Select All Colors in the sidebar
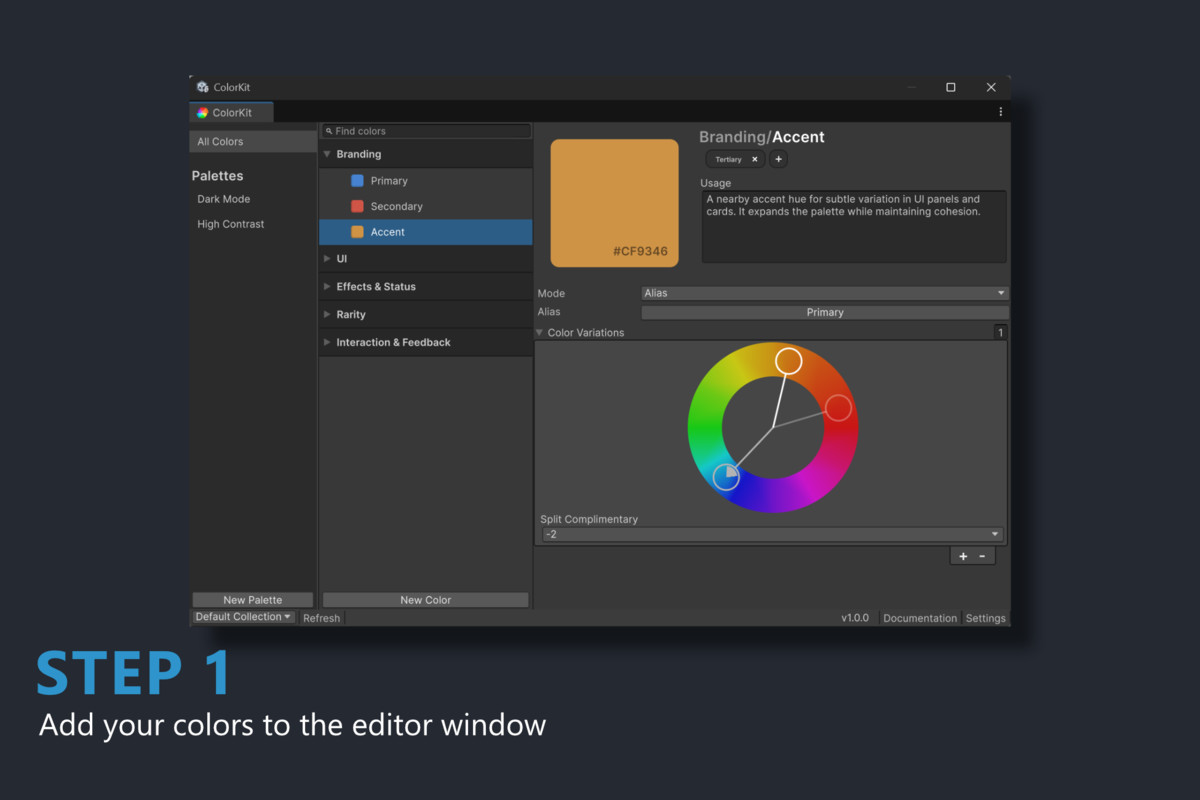The height and width of the screenshot is (800, 1200). pyautogui.click(x=220, y=141)
